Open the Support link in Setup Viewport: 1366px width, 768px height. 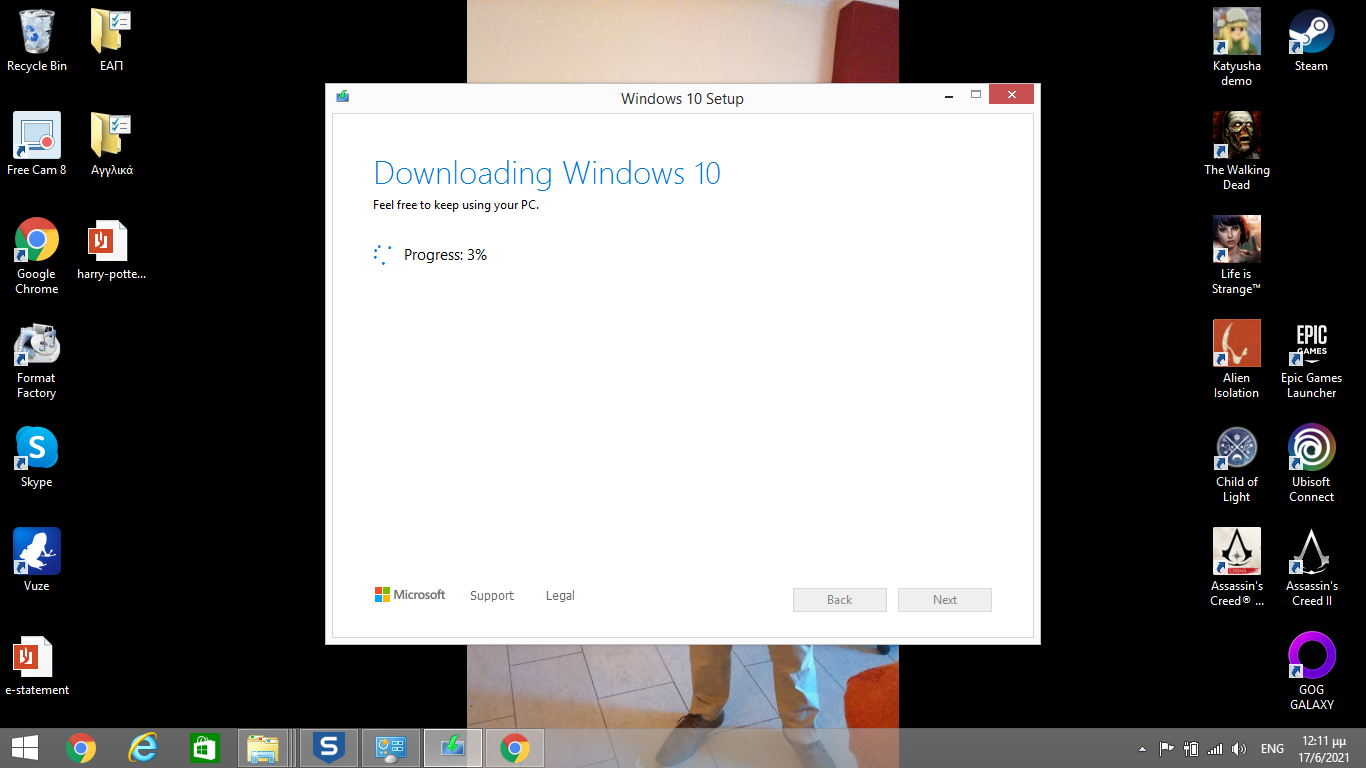(492, 596)
